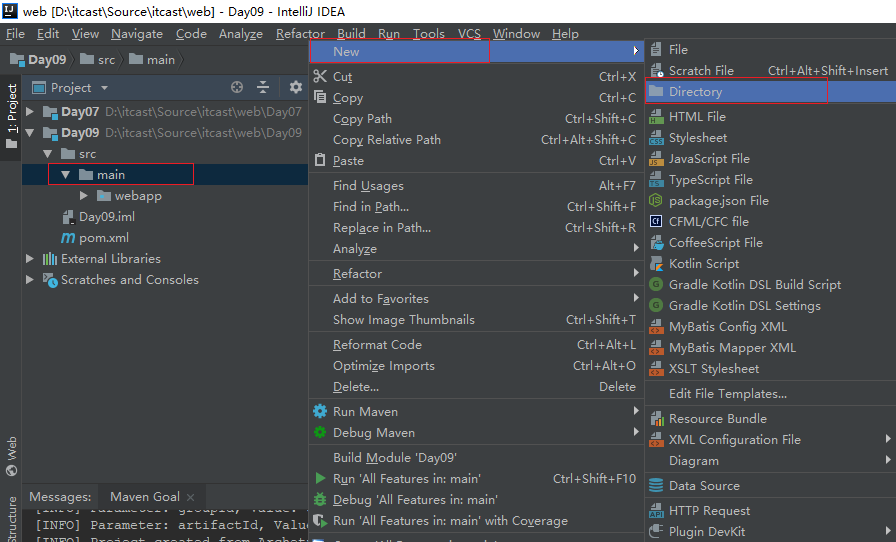Image resolution: width=896 pixels, height=542 pixels.
Task: Expand the webapp folder arrow
Action: pyautogui.click(x=84, y=196)
